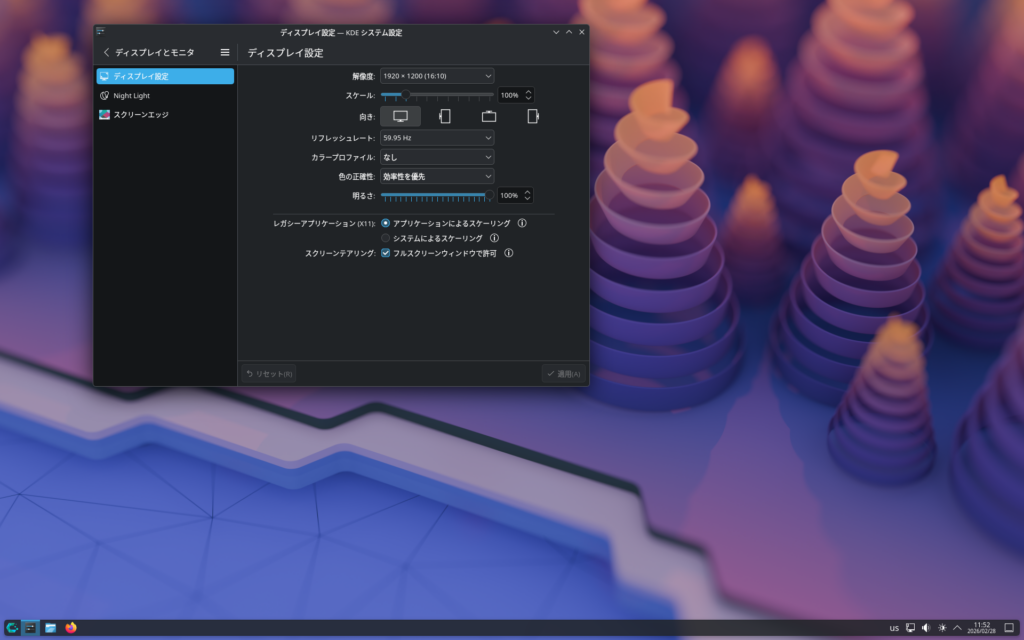Click info icon next to フルスクリーンウィンドウで許可
The height and width of the screenshot is (640, 1024).
tap(508, 253)
